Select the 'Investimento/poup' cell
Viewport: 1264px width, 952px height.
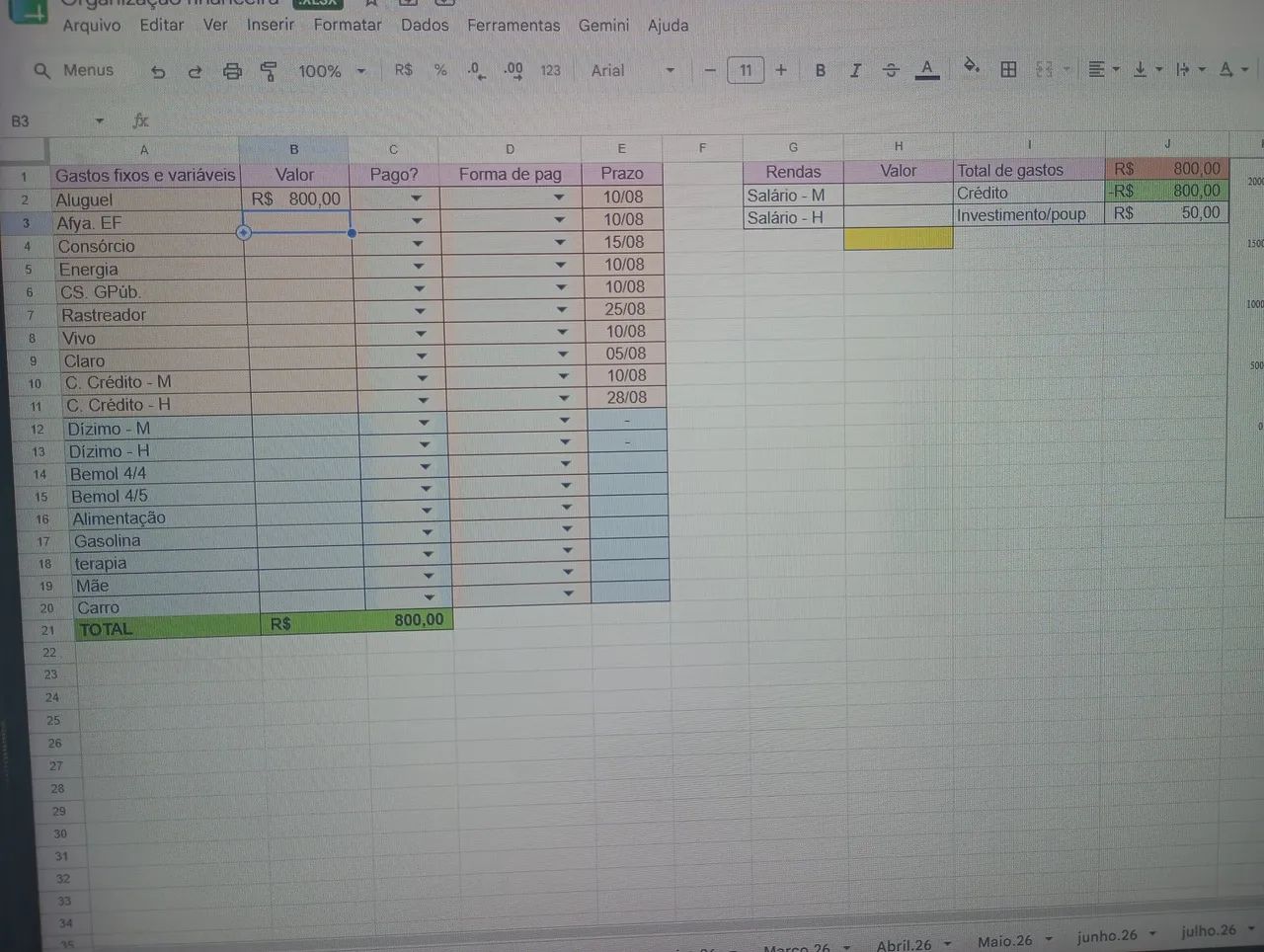1028,214
